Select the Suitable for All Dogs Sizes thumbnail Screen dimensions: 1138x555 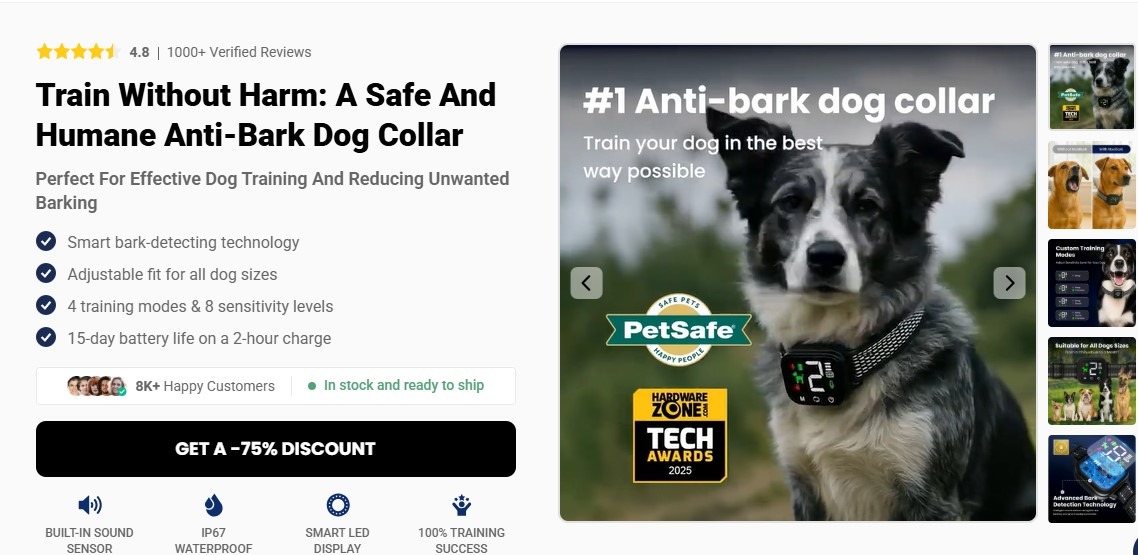(x=1092, y=381)
